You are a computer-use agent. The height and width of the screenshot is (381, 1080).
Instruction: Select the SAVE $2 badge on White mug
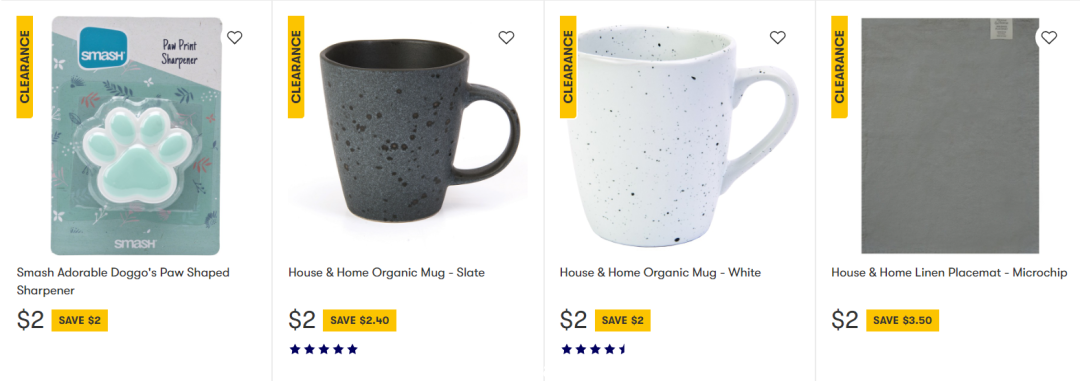click(x=623, y=320)
